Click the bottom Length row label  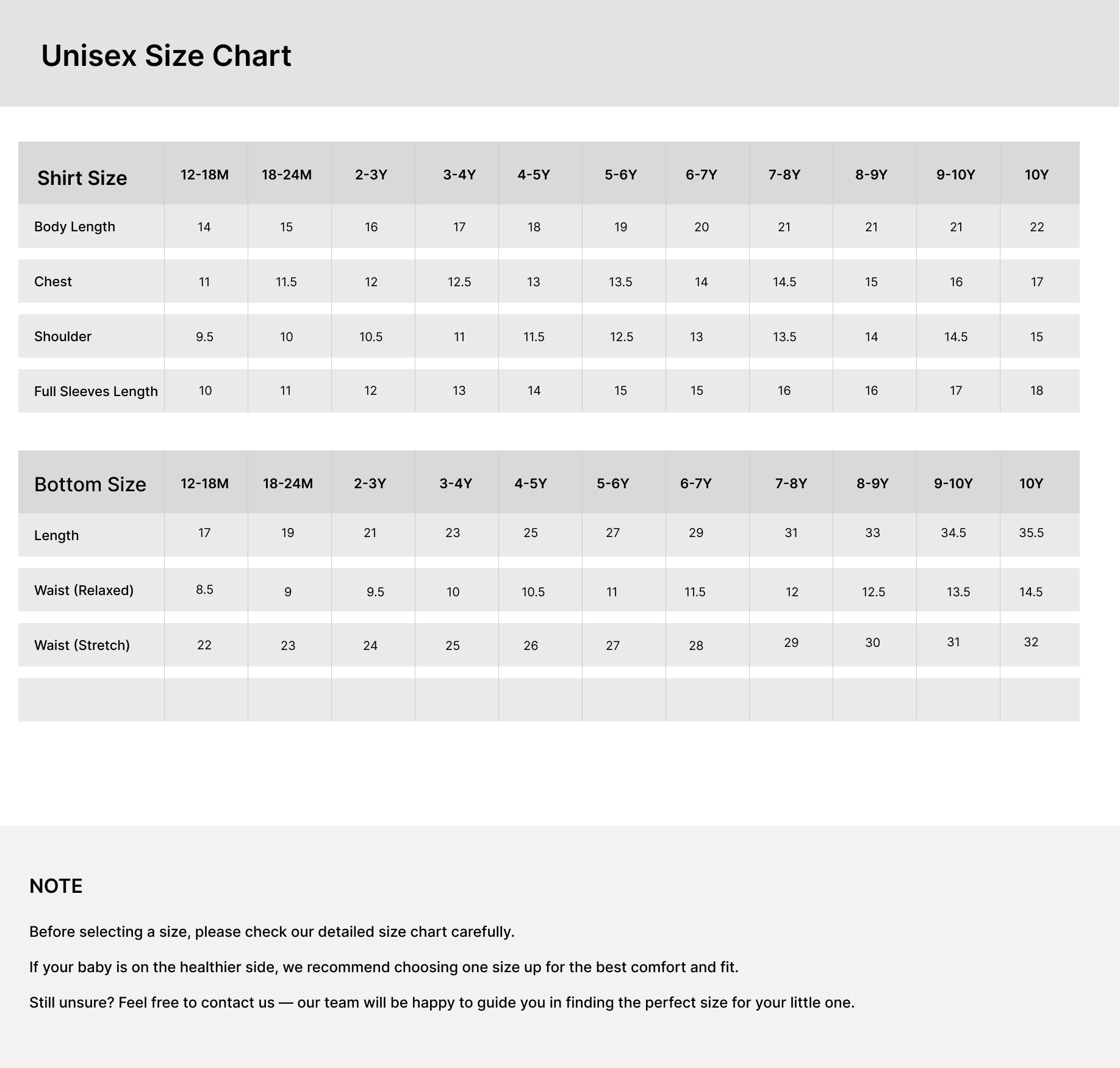[56, 536]
